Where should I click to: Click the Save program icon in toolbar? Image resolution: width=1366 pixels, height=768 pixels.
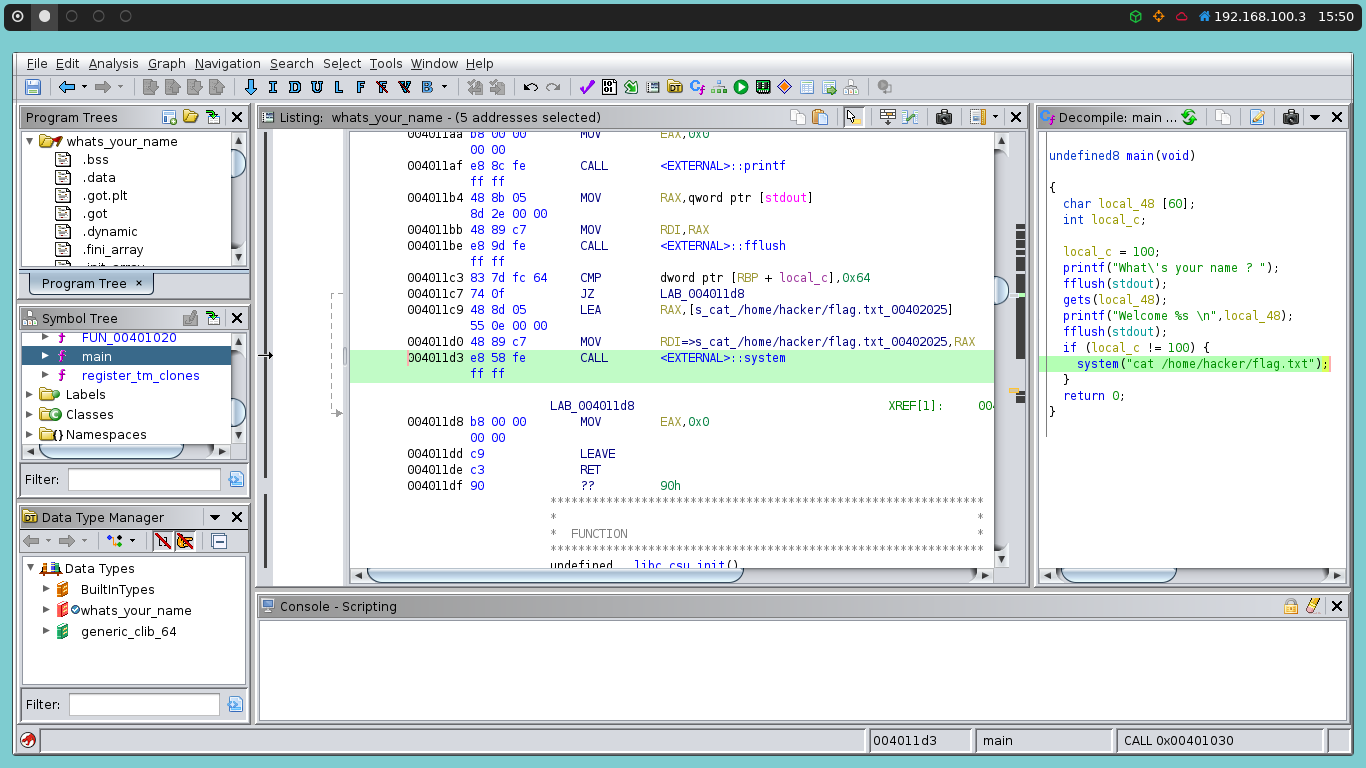33,88
